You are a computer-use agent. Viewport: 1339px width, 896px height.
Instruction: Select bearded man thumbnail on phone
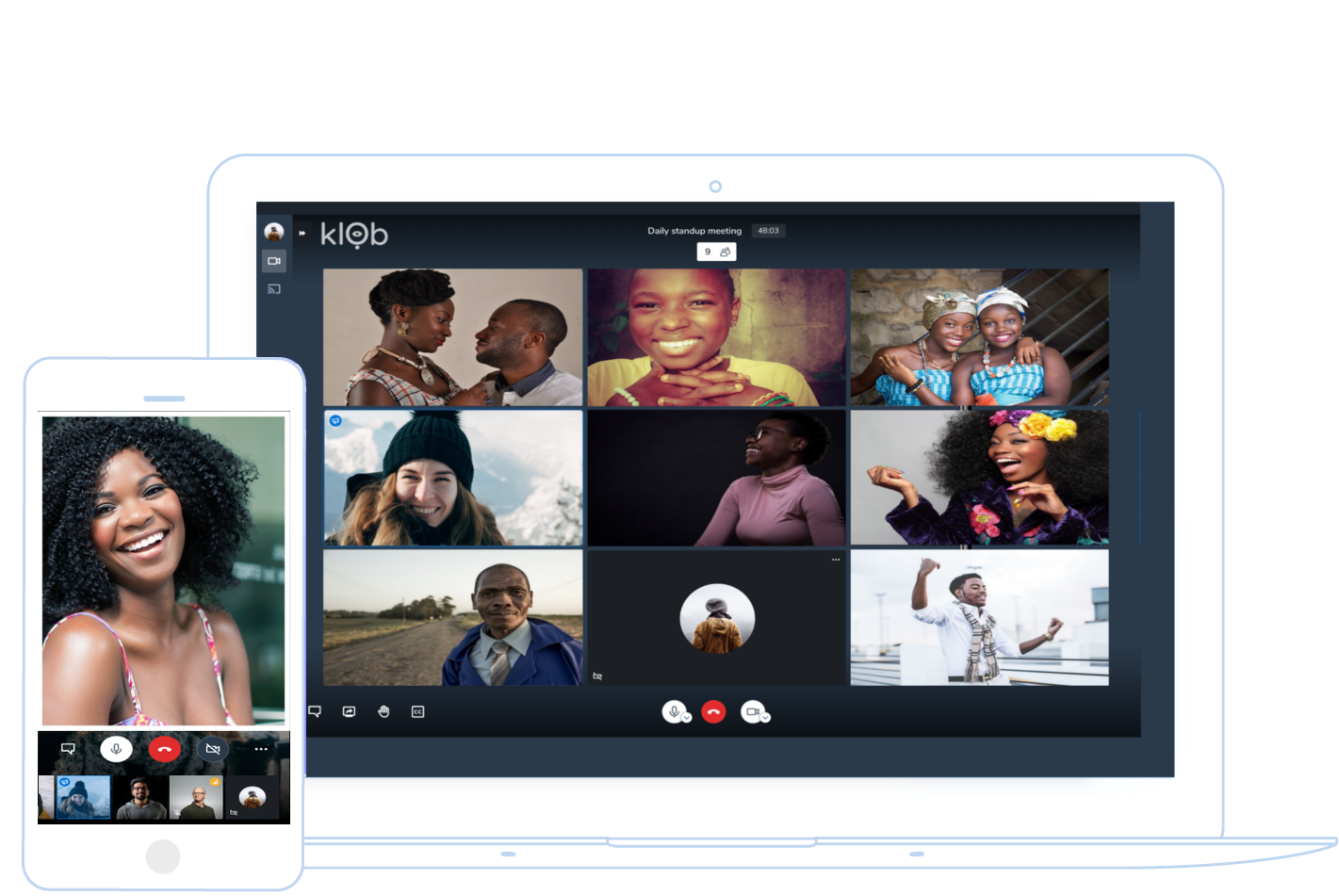[141, 798]
